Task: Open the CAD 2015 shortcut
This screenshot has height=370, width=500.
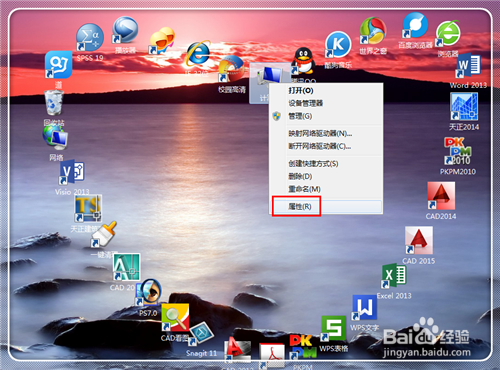Action: coord(419,240)
